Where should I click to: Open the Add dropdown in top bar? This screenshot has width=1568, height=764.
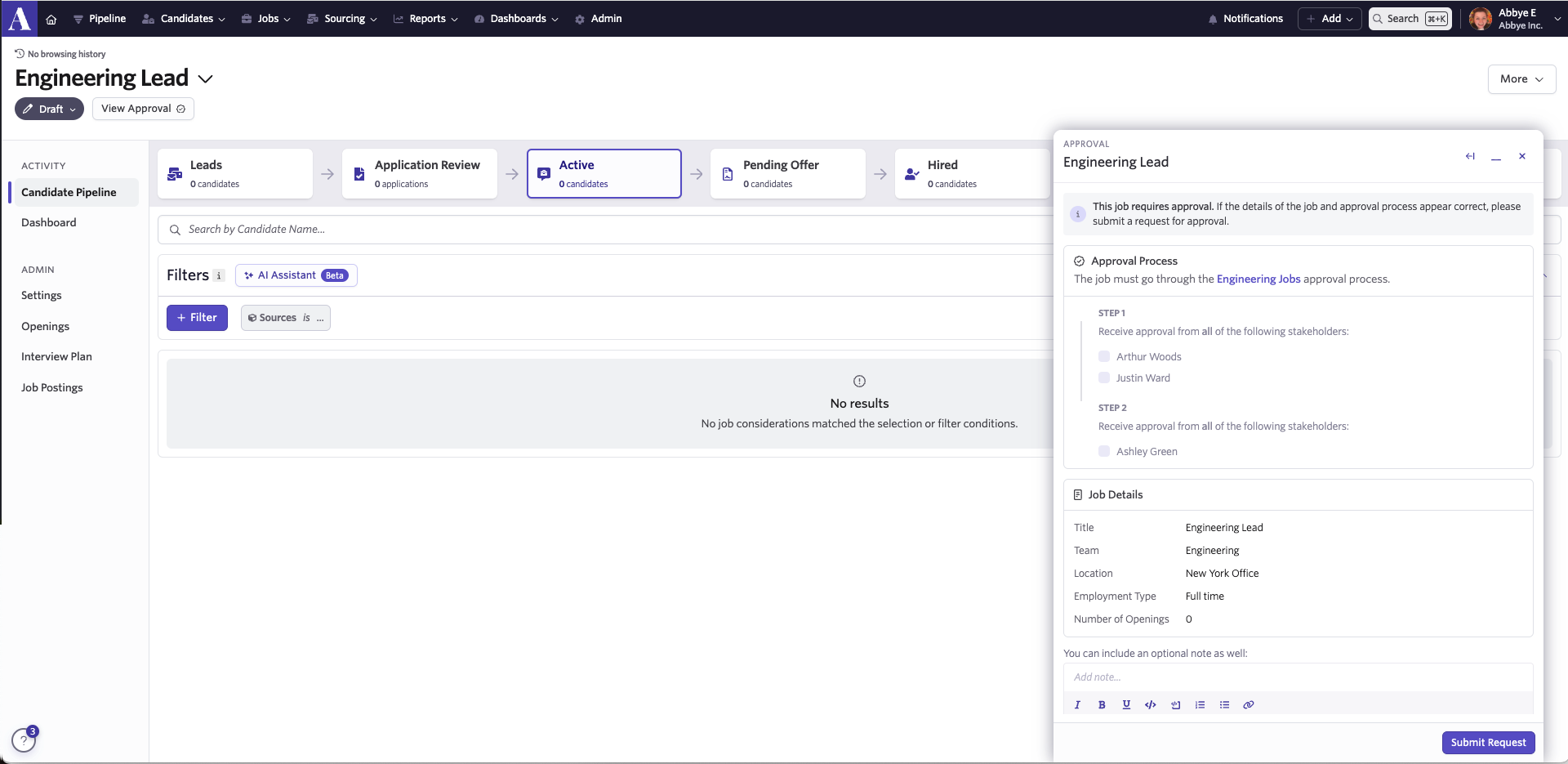1330,19
